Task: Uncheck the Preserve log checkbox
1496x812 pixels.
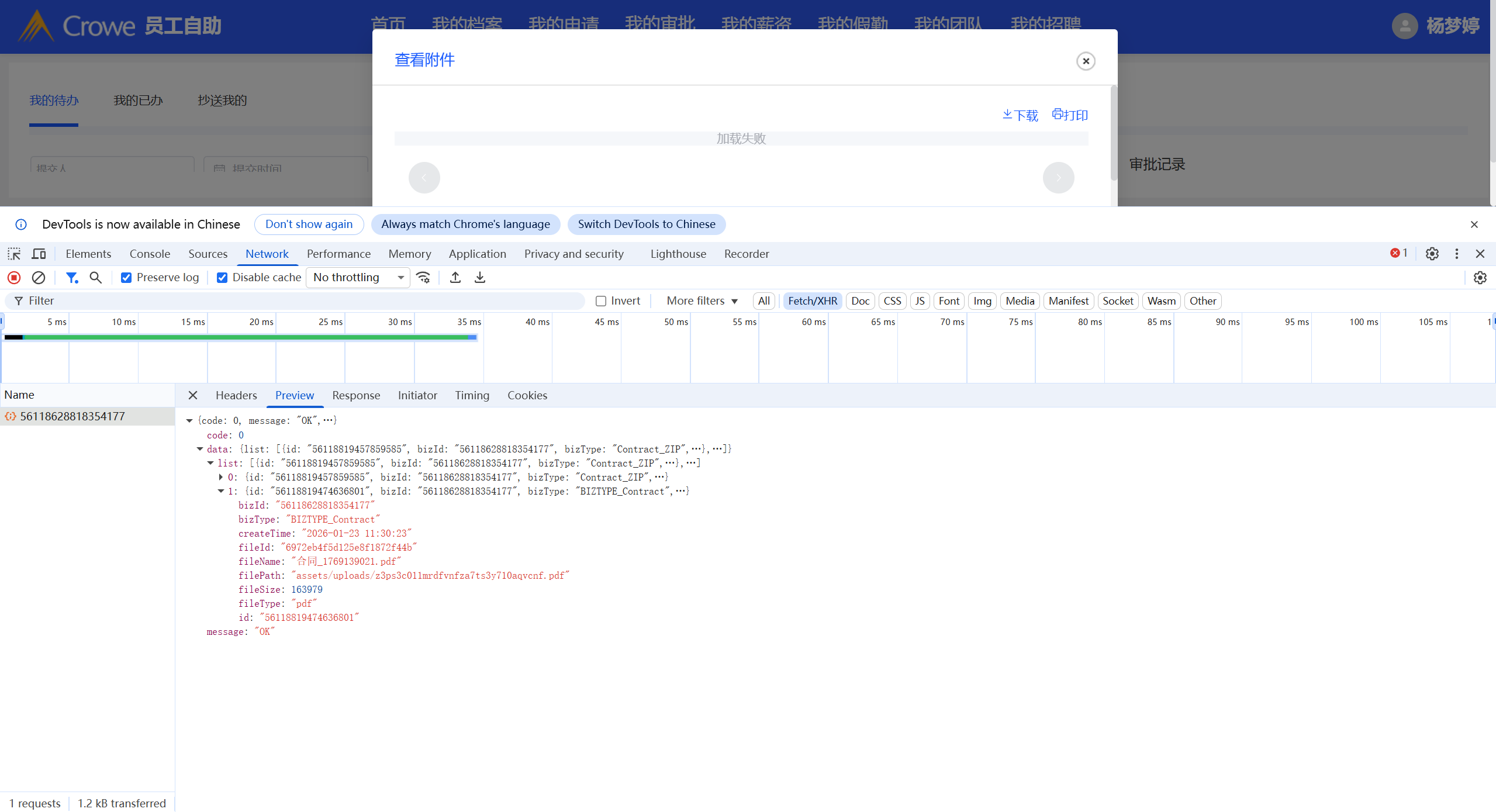Action: point(126,278)
